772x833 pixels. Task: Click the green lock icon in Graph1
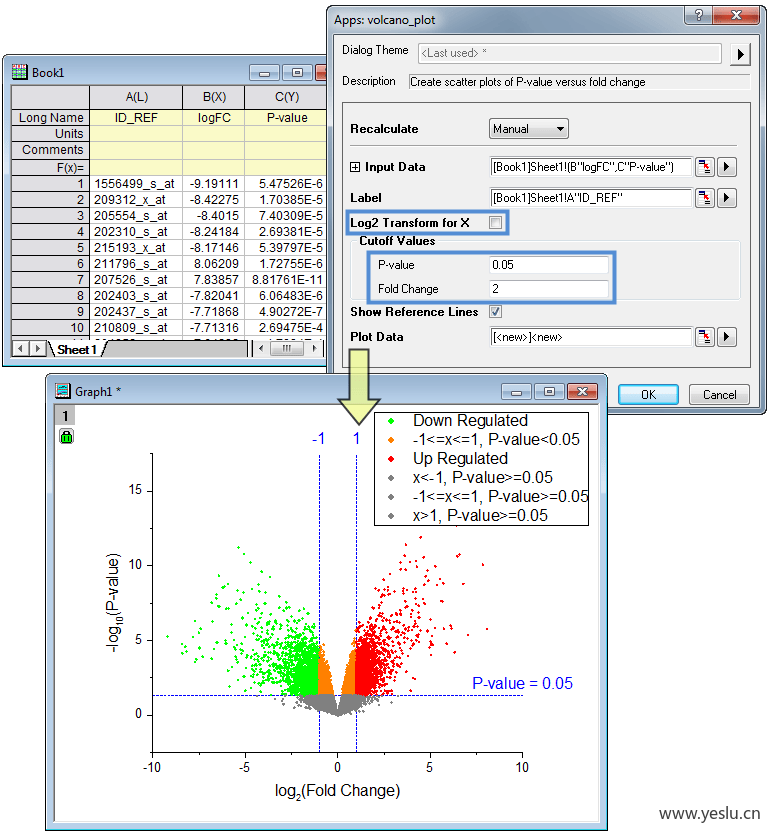click(66, 437)
